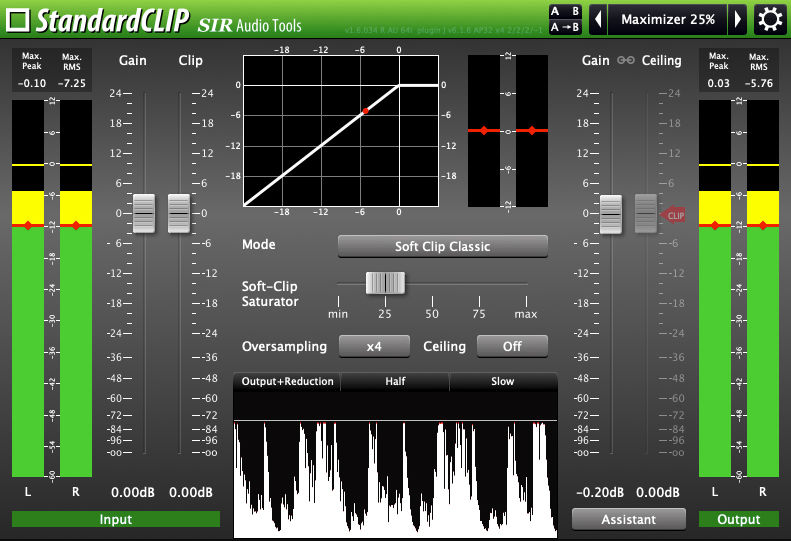The height and width of the screenshot is (541, 791).
Task: Click the Soft-Clip Saturator slider knob
Action: point(385,283)
